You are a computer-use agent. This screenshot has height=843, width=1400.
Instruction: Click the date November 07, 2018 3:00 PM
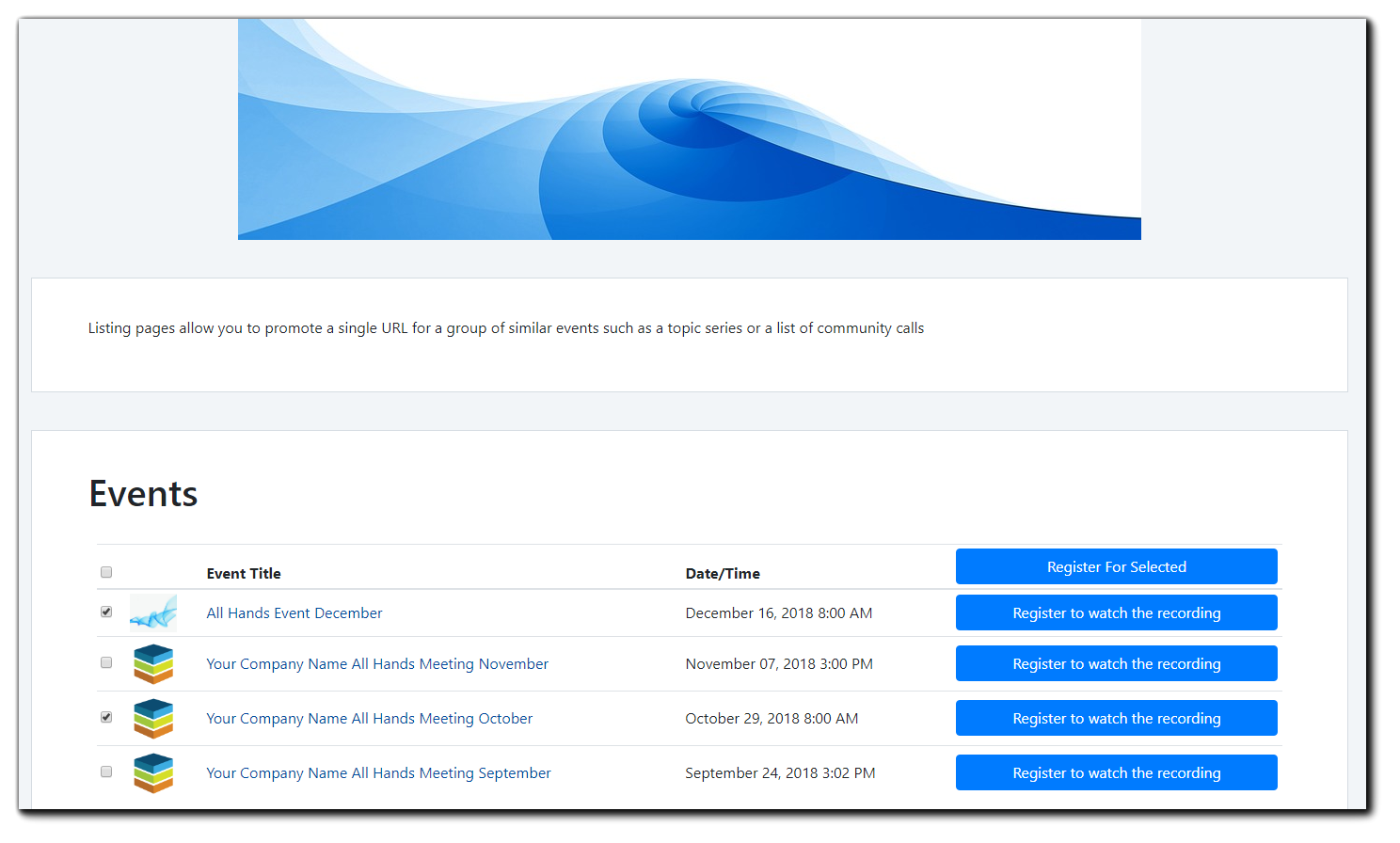pyautogui.click(x=779, y=664)
